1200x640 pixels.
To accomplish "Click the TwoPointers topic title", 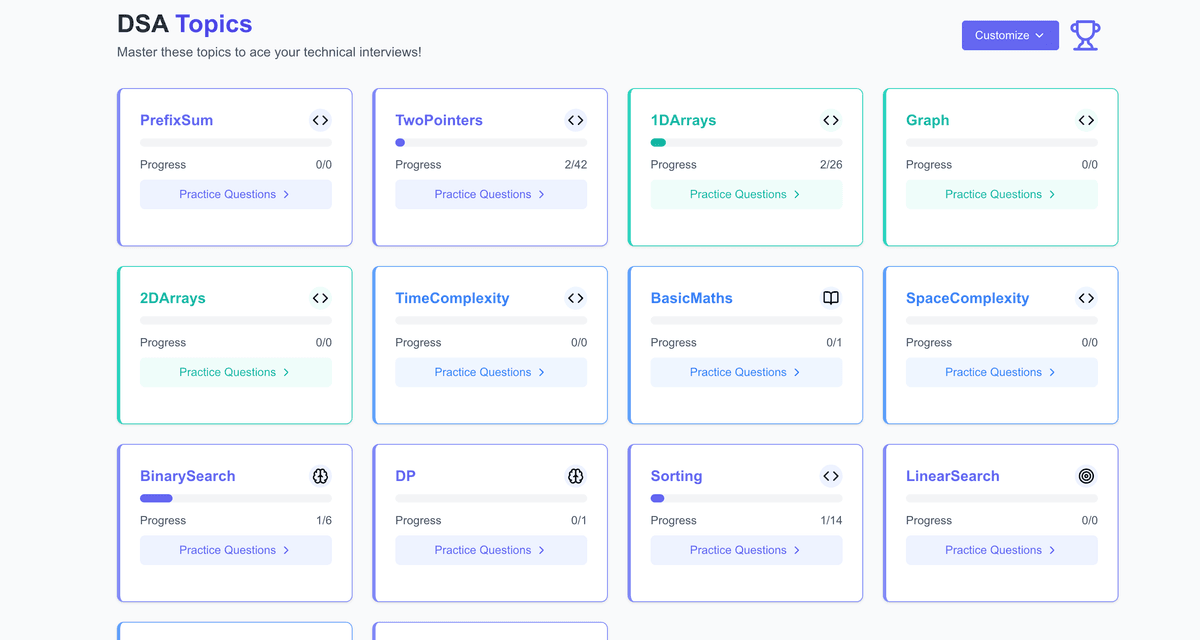I will point(439,120).
